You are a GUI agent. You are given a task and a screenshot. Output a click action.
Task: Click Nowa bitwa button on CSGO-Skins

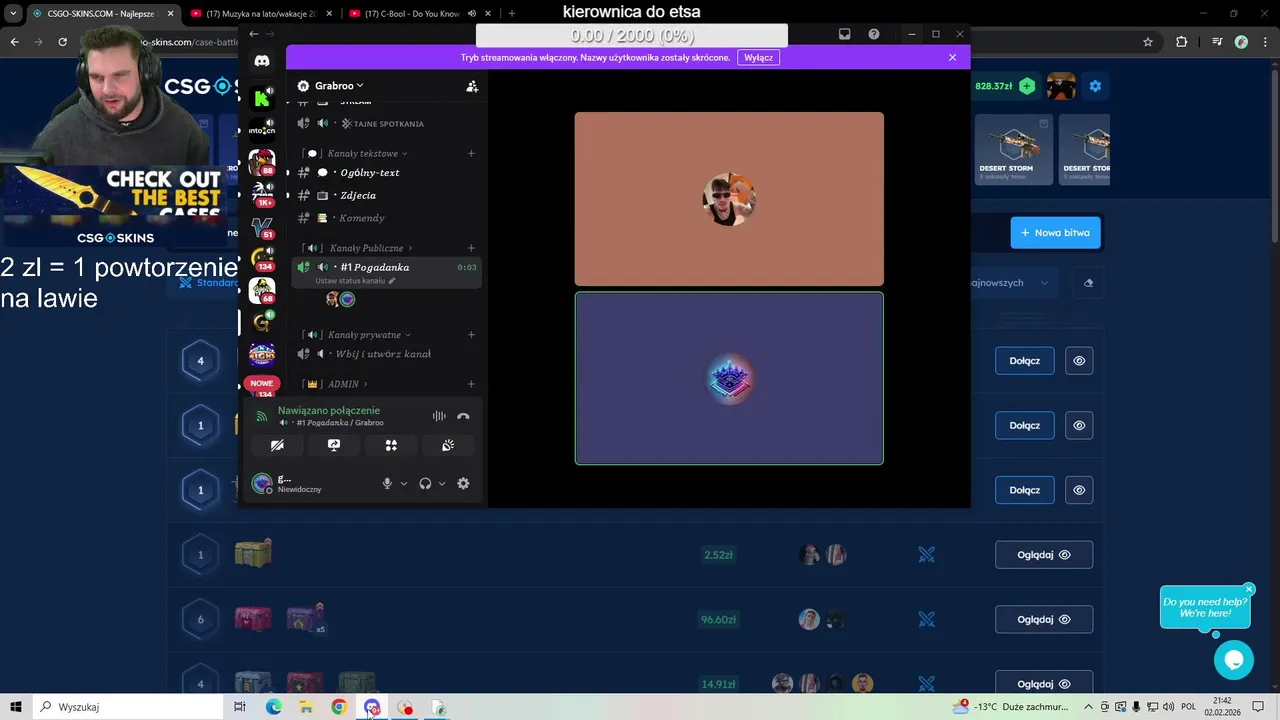pos(1055,233)
